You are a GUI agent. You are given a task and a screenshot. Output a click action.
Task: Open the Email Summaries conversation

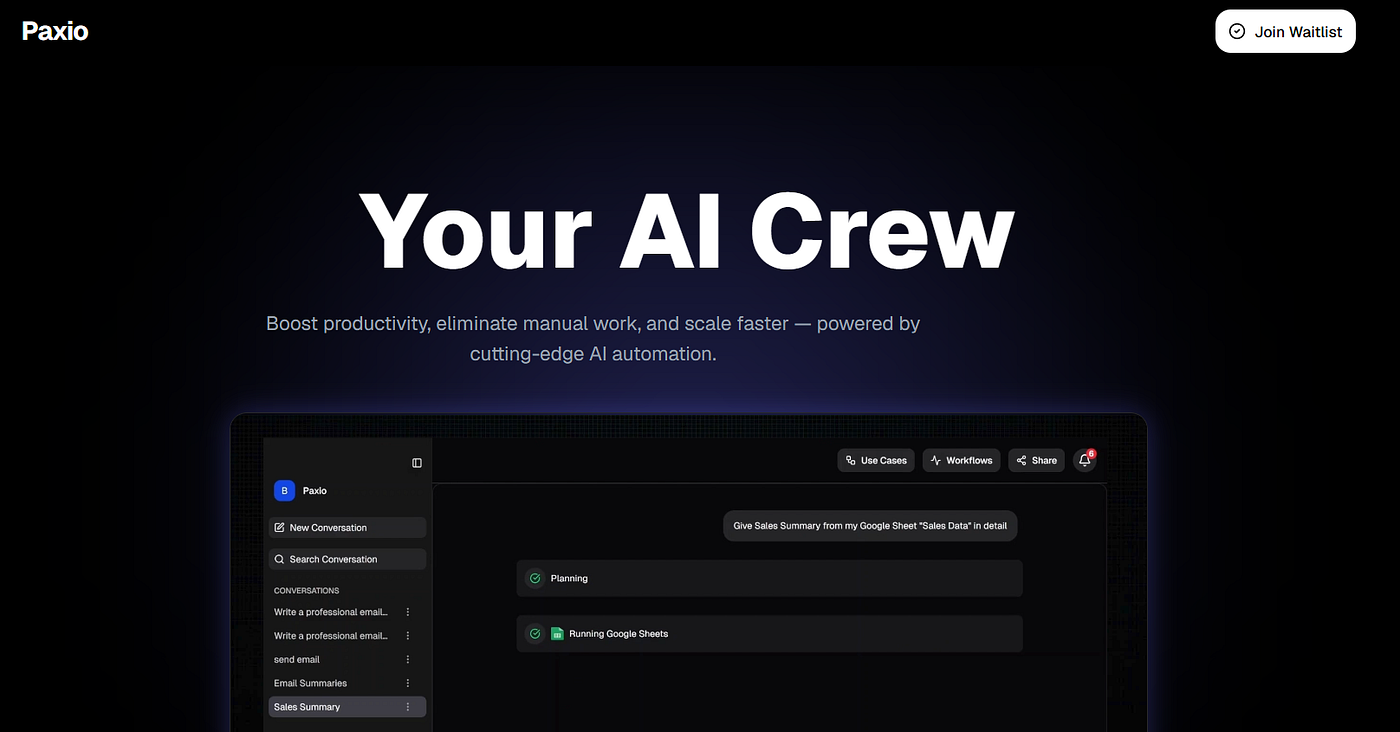311,683
